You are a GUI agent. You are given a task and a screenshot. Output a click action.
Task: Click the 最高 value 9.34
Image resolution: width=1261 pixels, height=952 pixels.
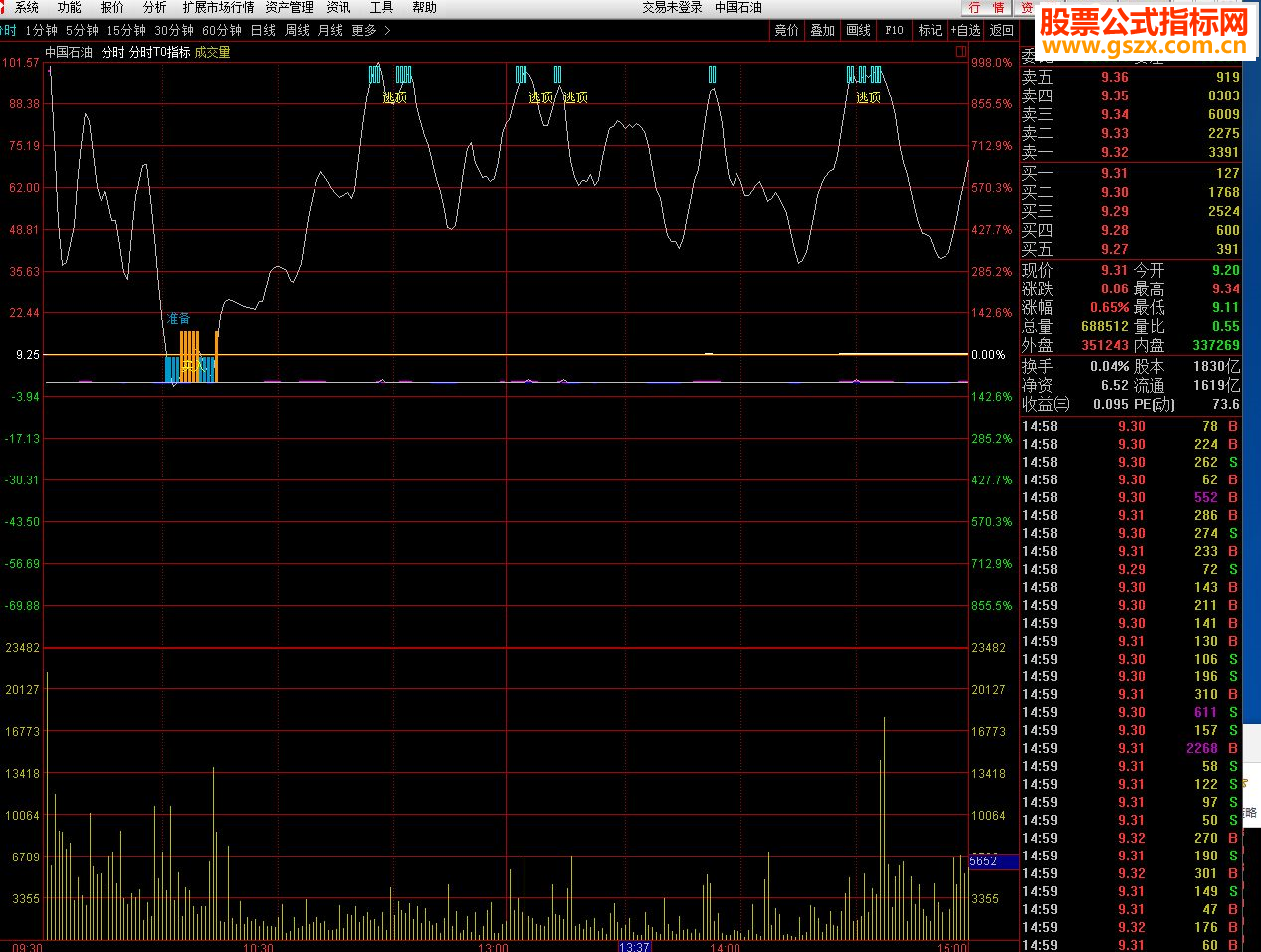click(x=1225, y=288)
